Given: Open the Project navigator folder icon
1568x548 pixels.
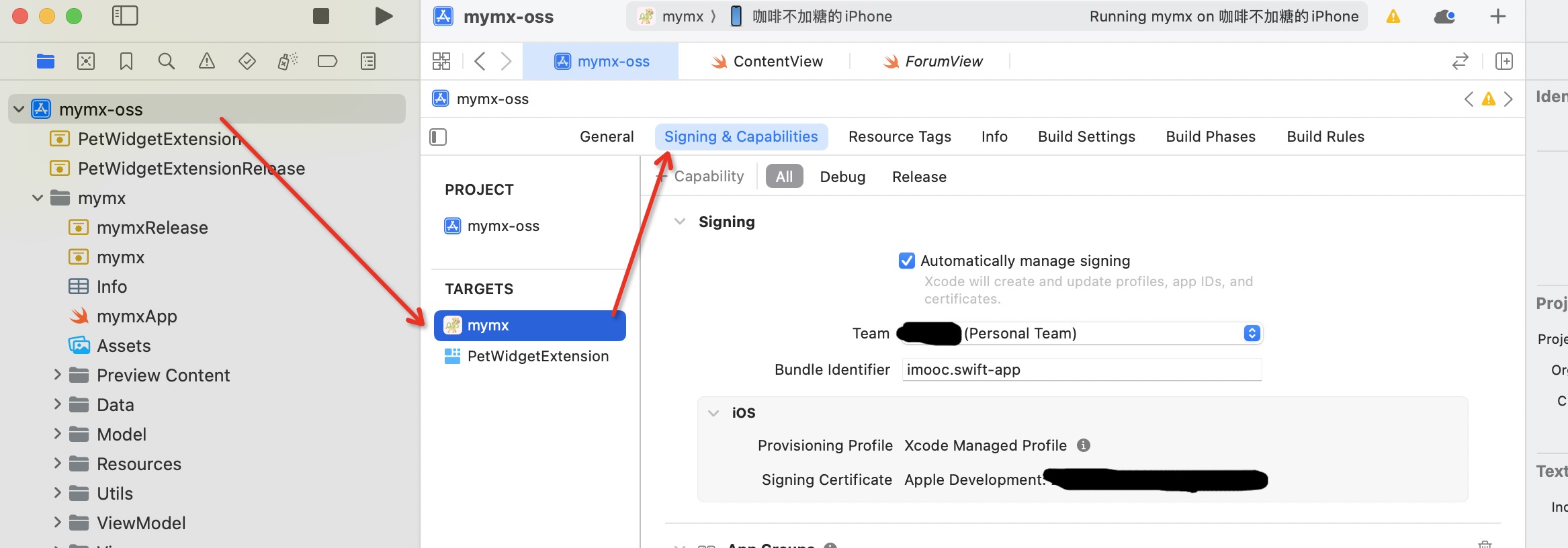Looking at the screenshot, I should (46, 61).
